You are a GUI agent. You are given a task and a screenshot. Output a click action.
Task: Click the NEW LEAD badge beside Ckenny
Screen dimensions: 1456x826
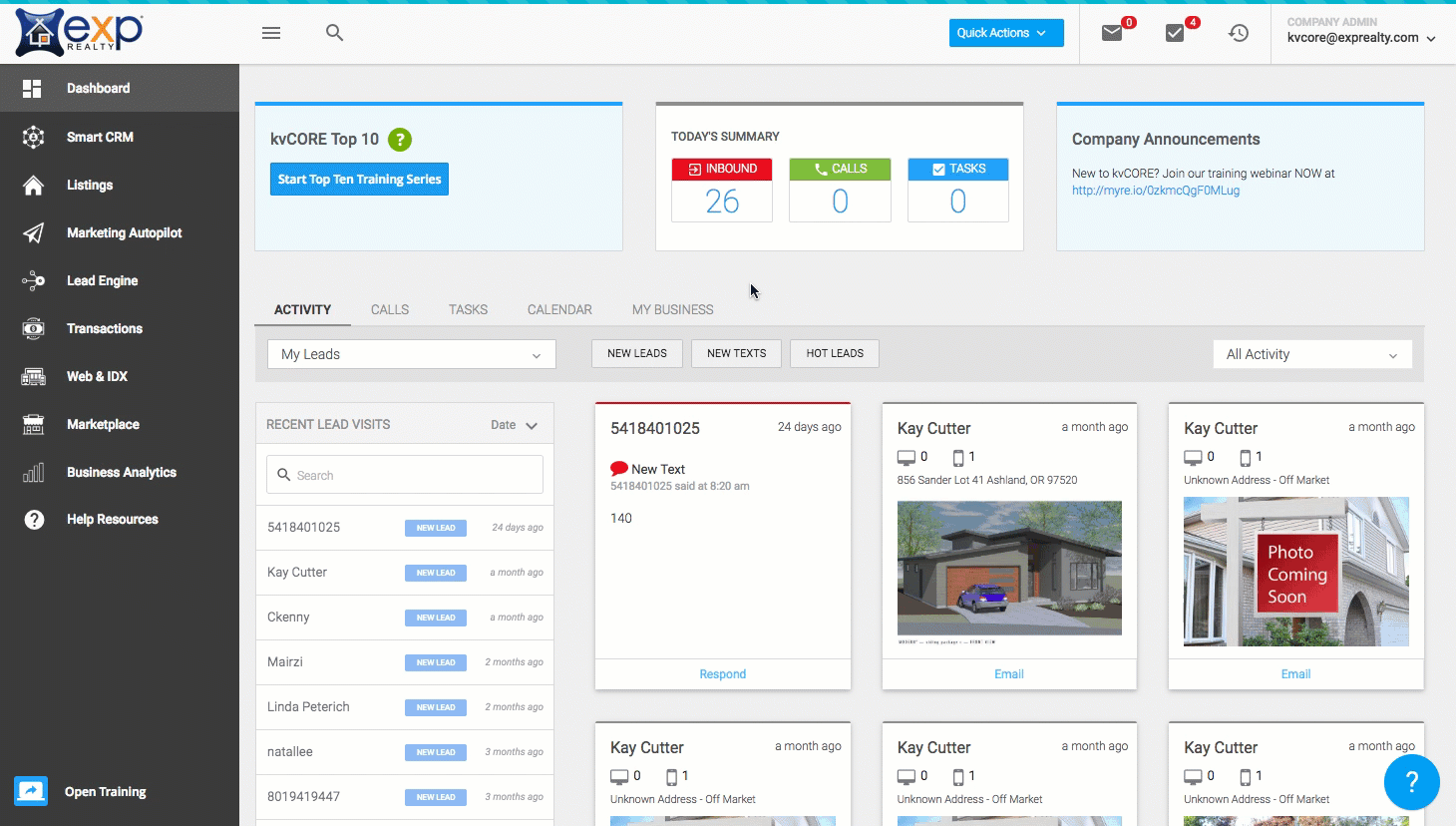click(x=436, y=618)
